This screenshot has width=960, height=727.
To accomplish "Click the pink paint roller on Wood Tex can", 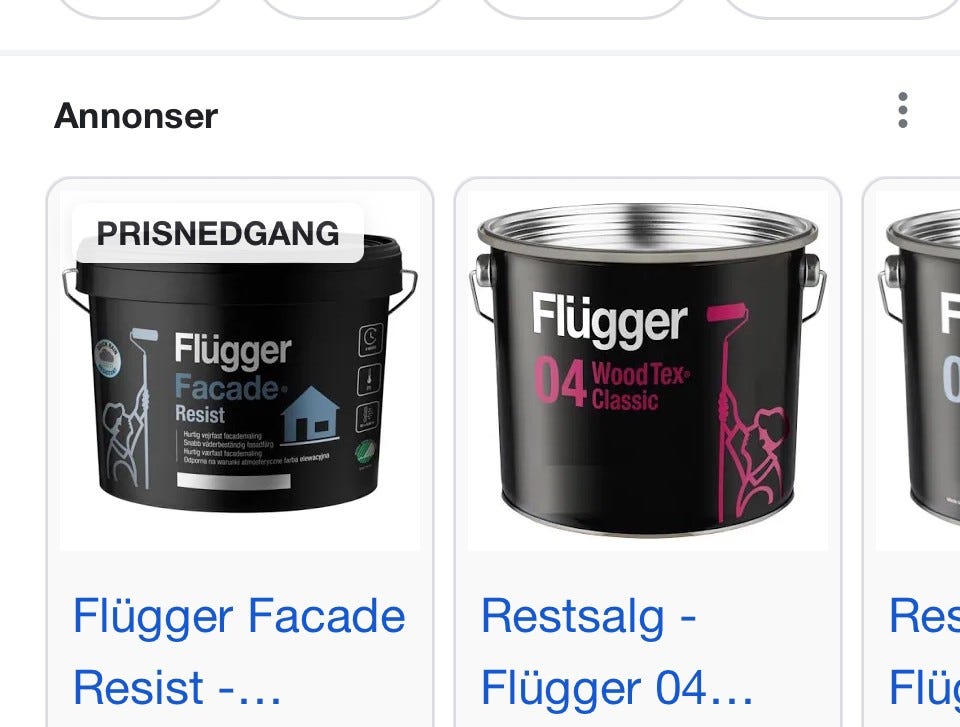I will click(727, 314).
